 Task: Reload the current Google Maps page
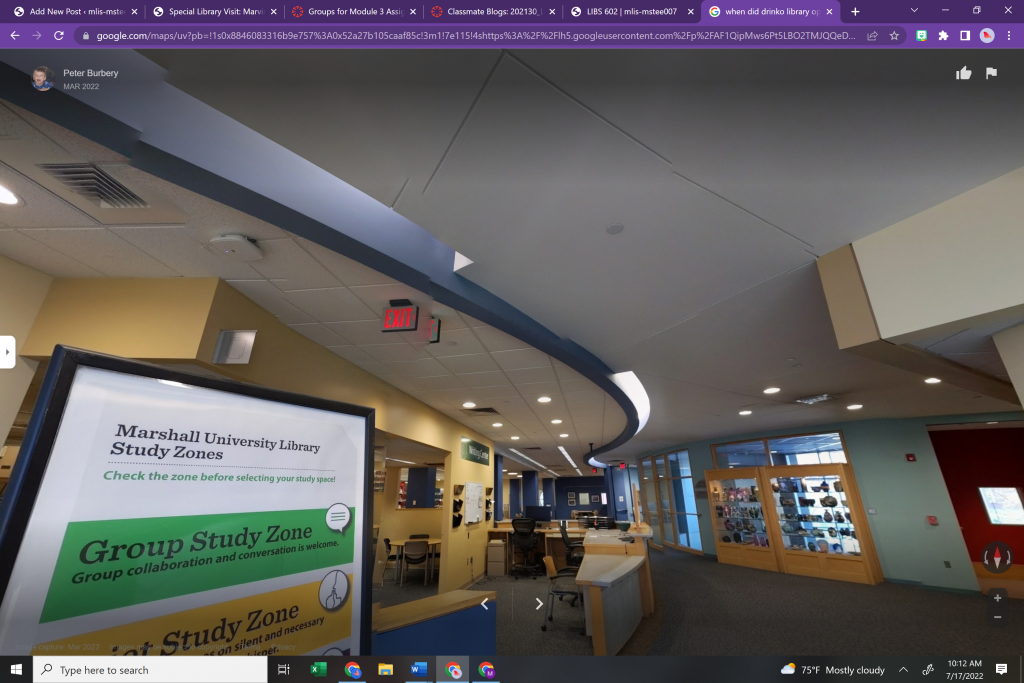pyautogui.click(x=59, y=36)
